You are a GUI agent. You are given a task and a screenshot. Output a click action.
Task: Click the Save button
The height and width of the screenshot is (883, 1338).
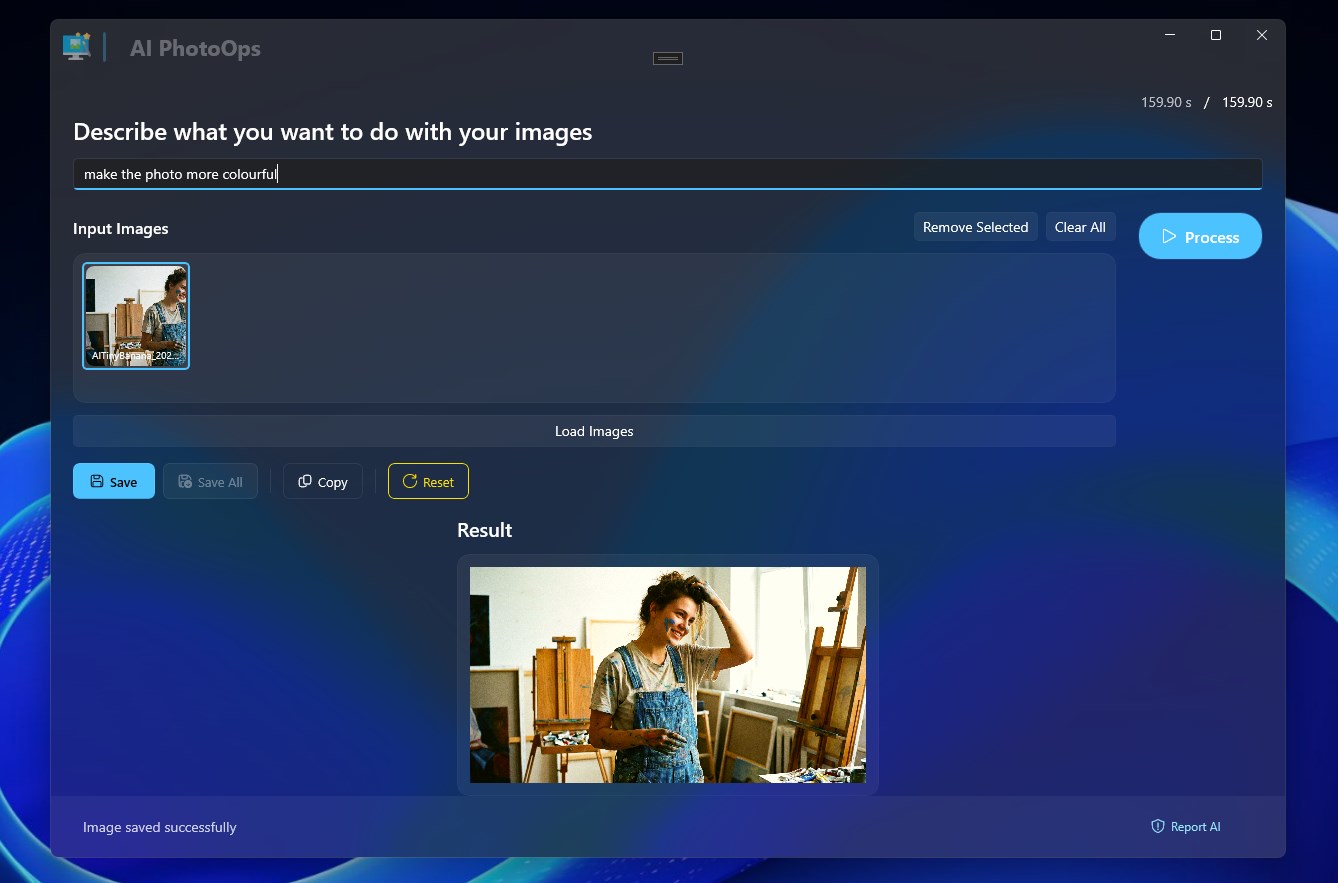(x=113, y=481)
